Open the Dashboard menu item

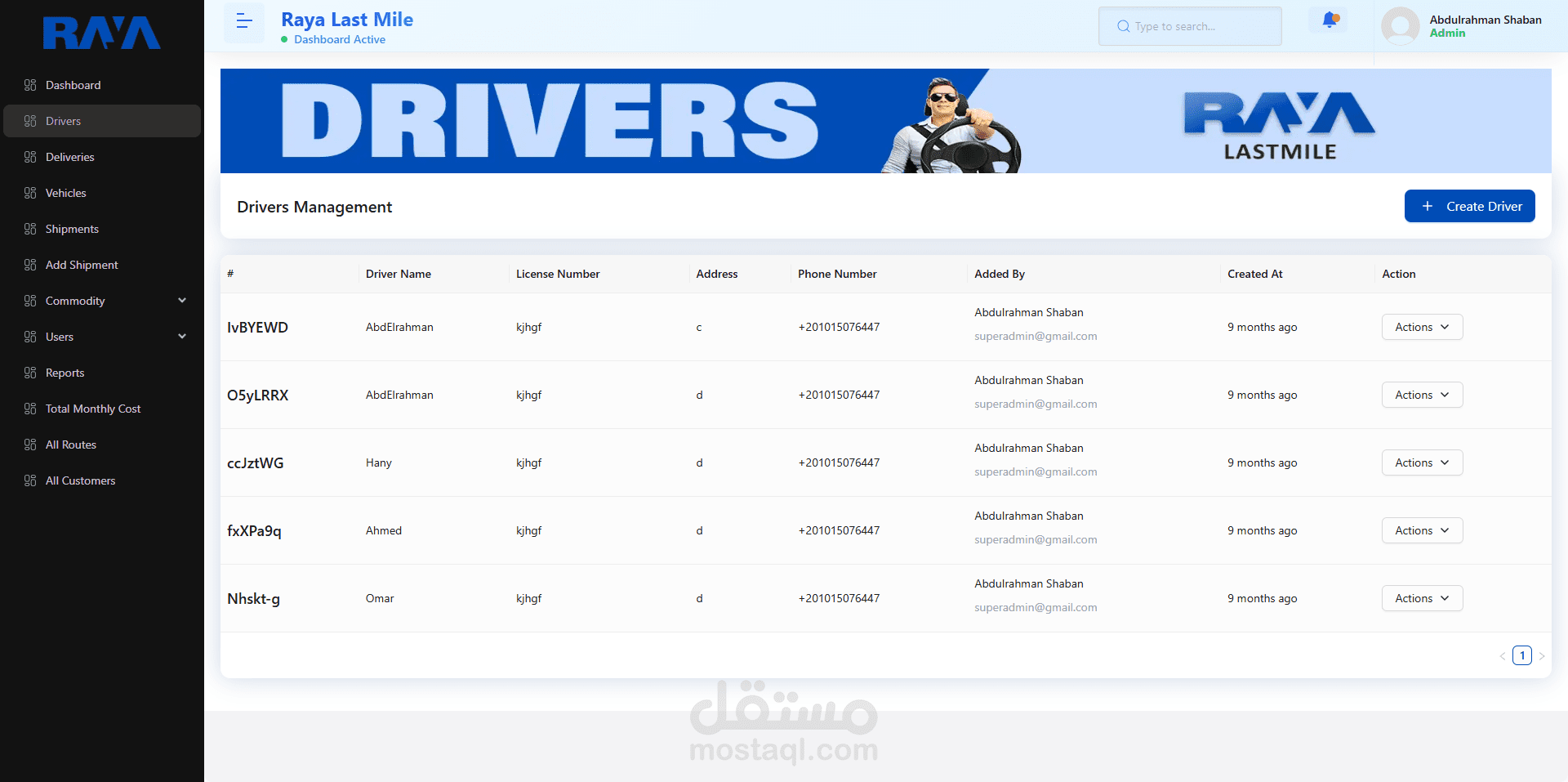tap(102, 85)
